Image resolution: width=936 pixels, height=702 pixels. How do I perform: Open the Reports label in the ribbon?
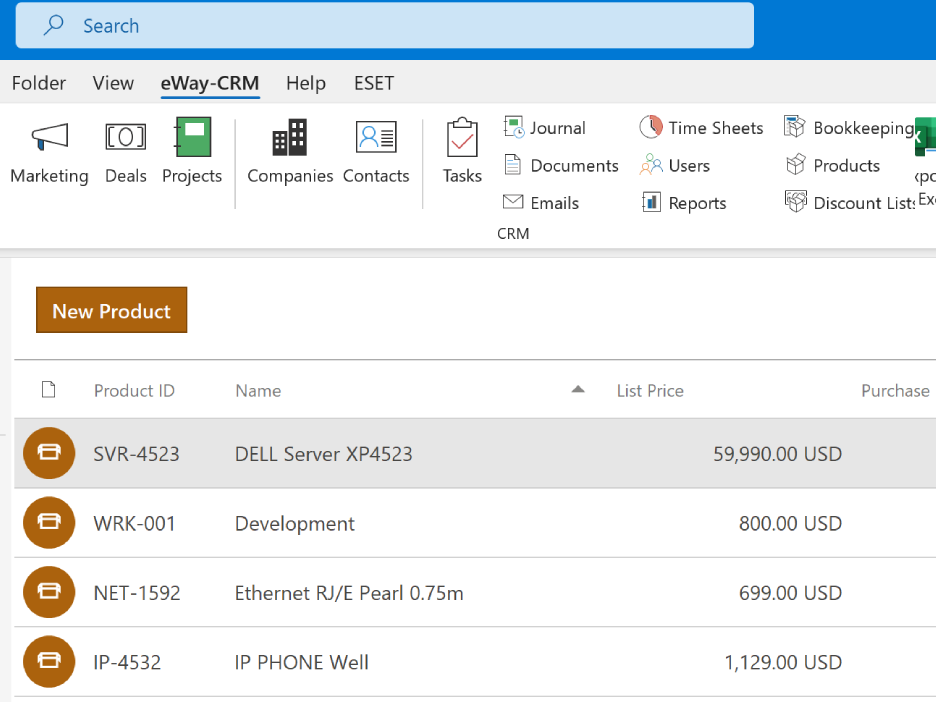click(697, 203)
